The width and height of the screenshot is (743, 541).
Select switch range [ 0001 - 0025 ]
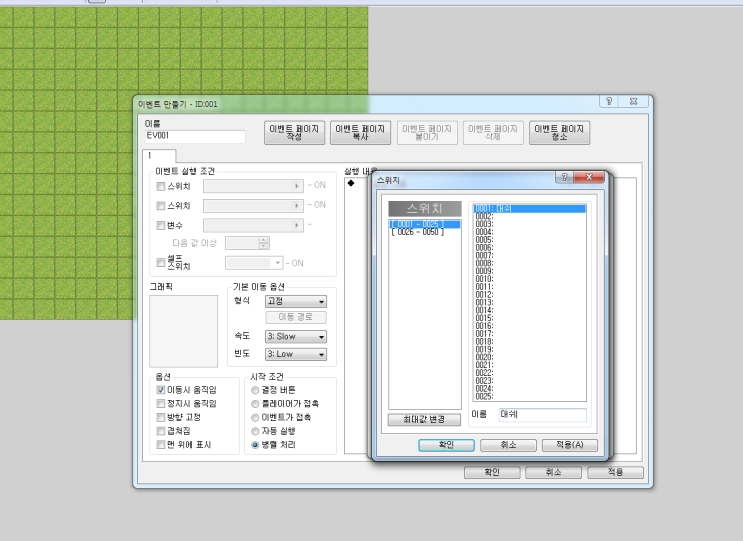(x=425, y=224)
